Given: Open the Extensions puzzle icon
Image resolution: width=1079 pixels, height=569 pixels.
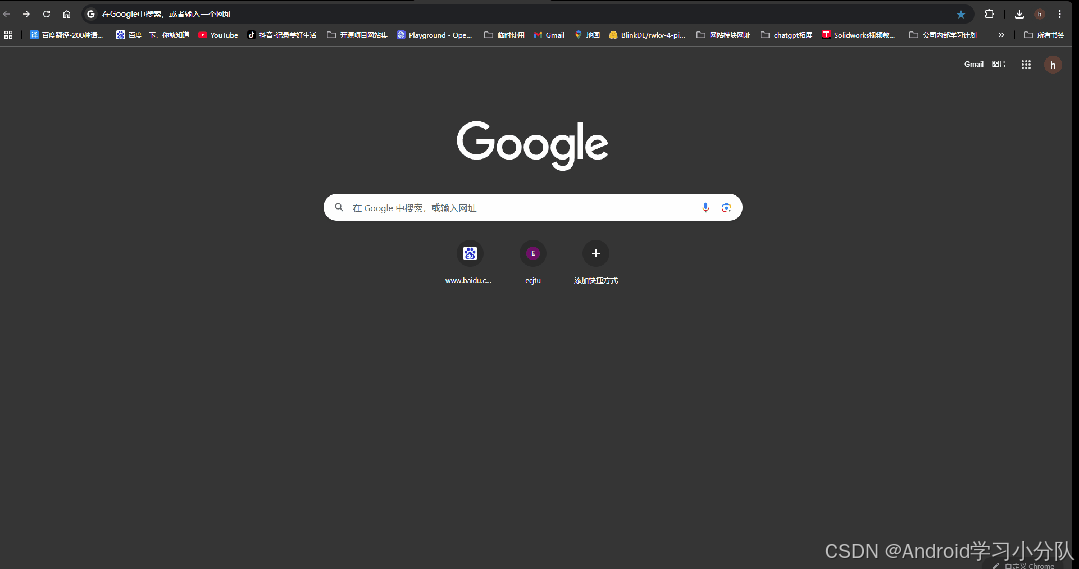Looking at the screenshot, I should [989, 14].
